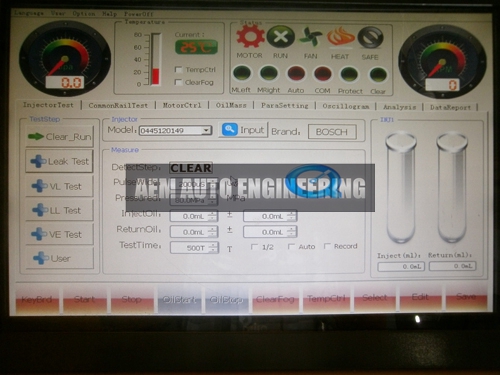Switch to the CommonRailTest tab
This screenshot has width=500, height=375.
coord(118,105)
